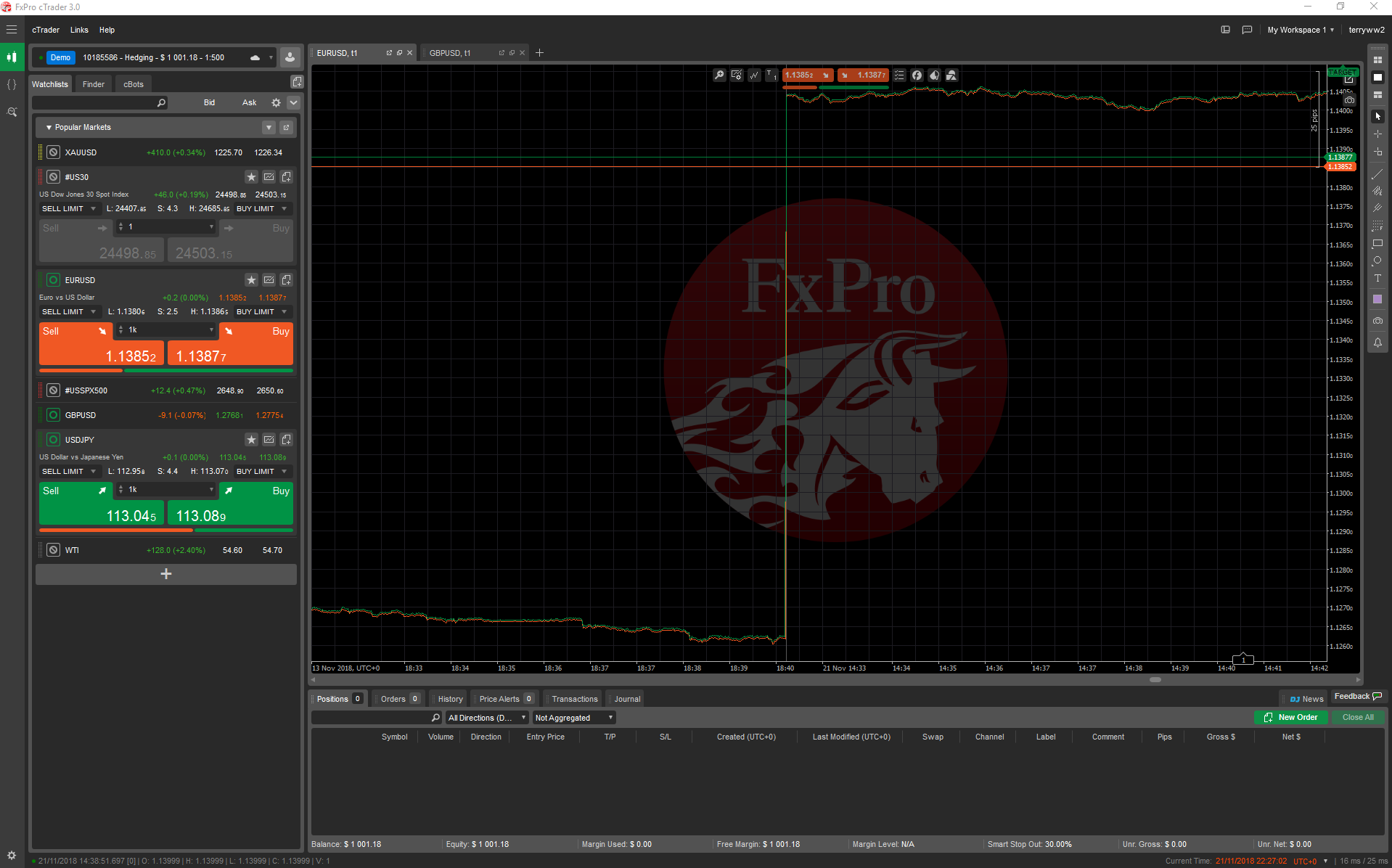Viewport: 1392px width, 868px height.
Task: Add a new chart tab
Action: tap(539, 53)
